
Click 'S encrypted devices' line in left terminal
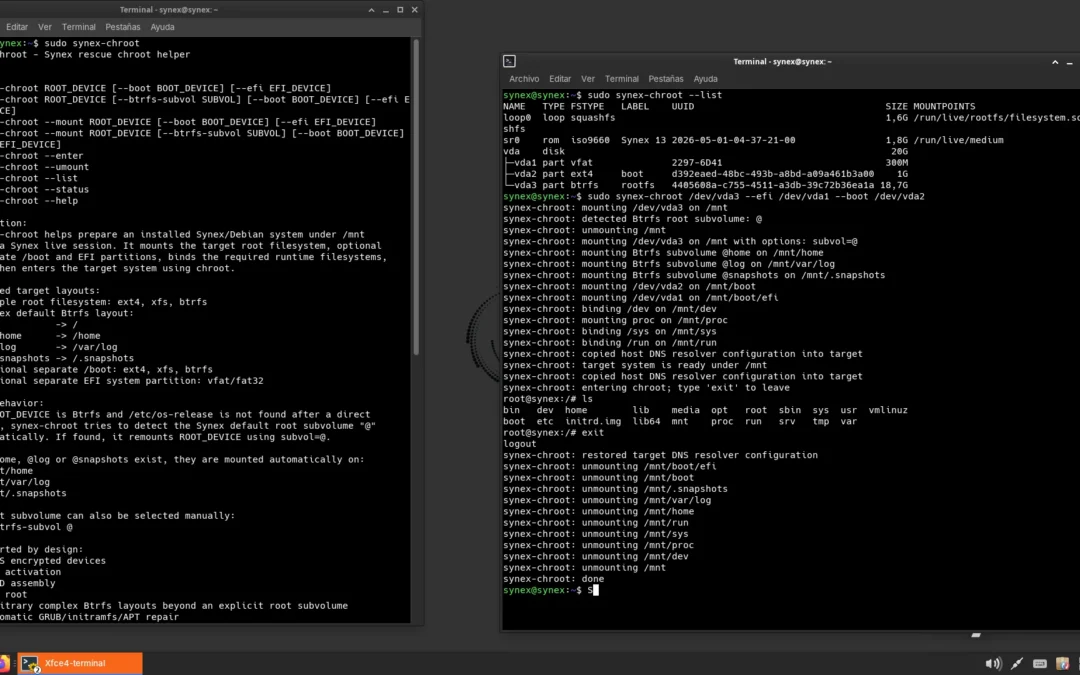tap(53, 561)
